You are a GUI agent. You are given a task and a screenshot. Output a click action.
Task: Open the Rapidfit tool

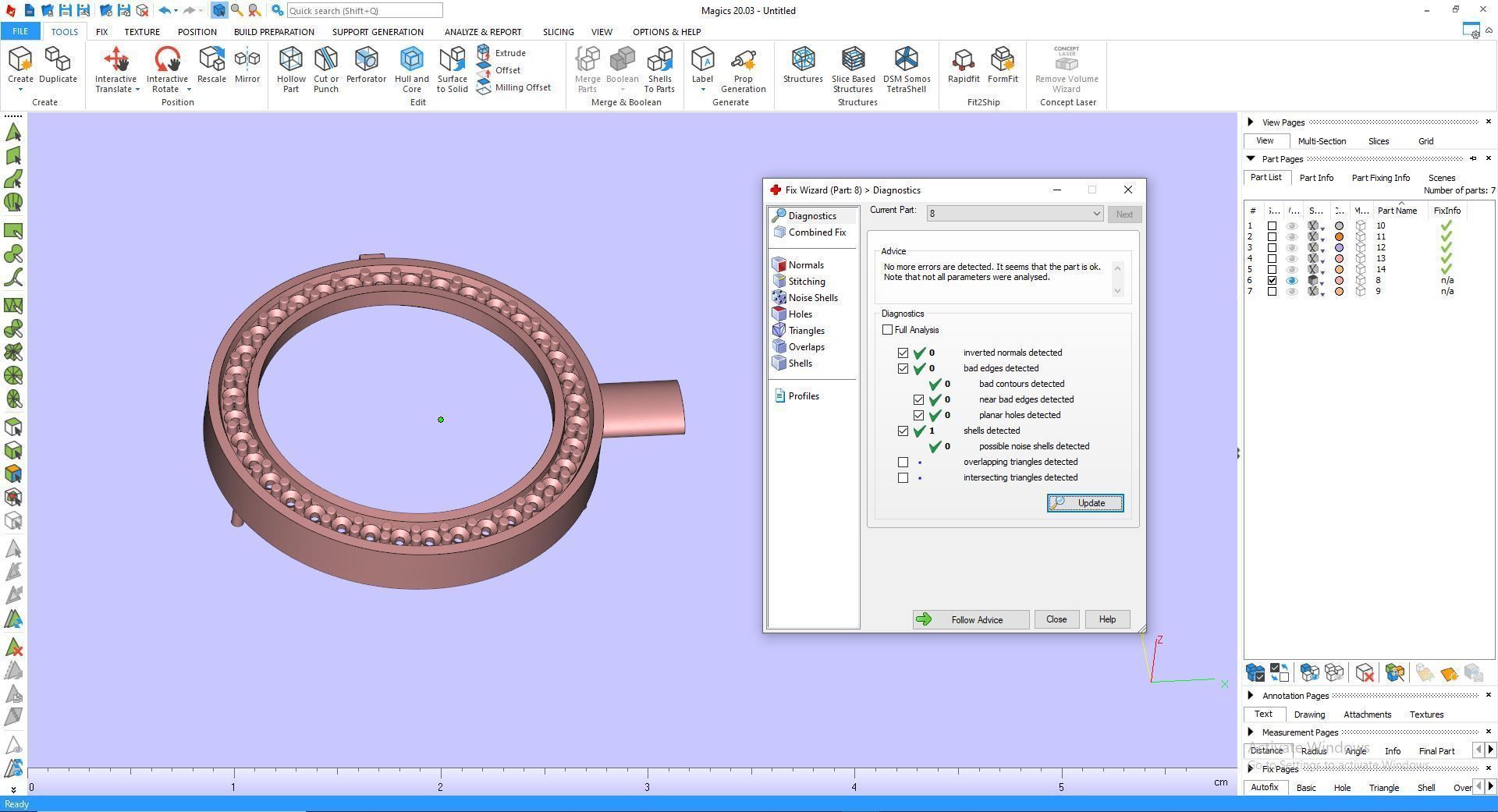point(964,66)
